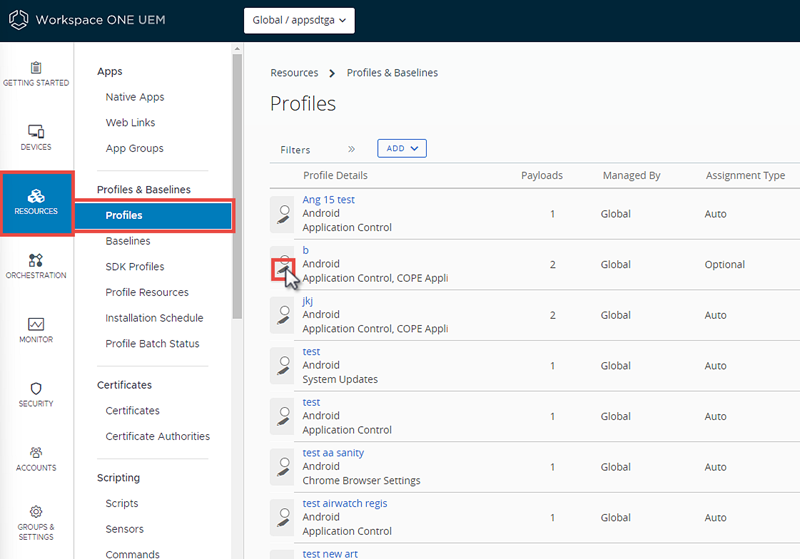The height and width of the screenshot is (559, 800).
Task: Select the radio button for Ang 15 test
Action: [285, 209]
